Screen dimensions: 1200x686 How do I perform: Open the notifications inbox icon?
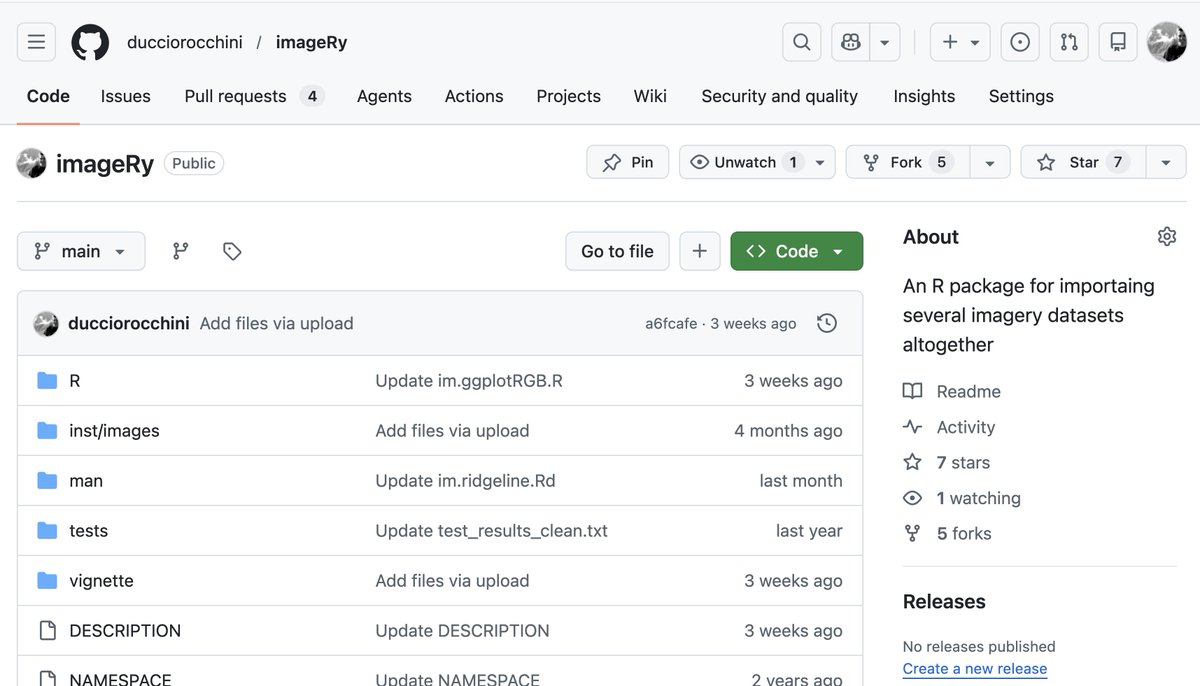point(1118,42)
